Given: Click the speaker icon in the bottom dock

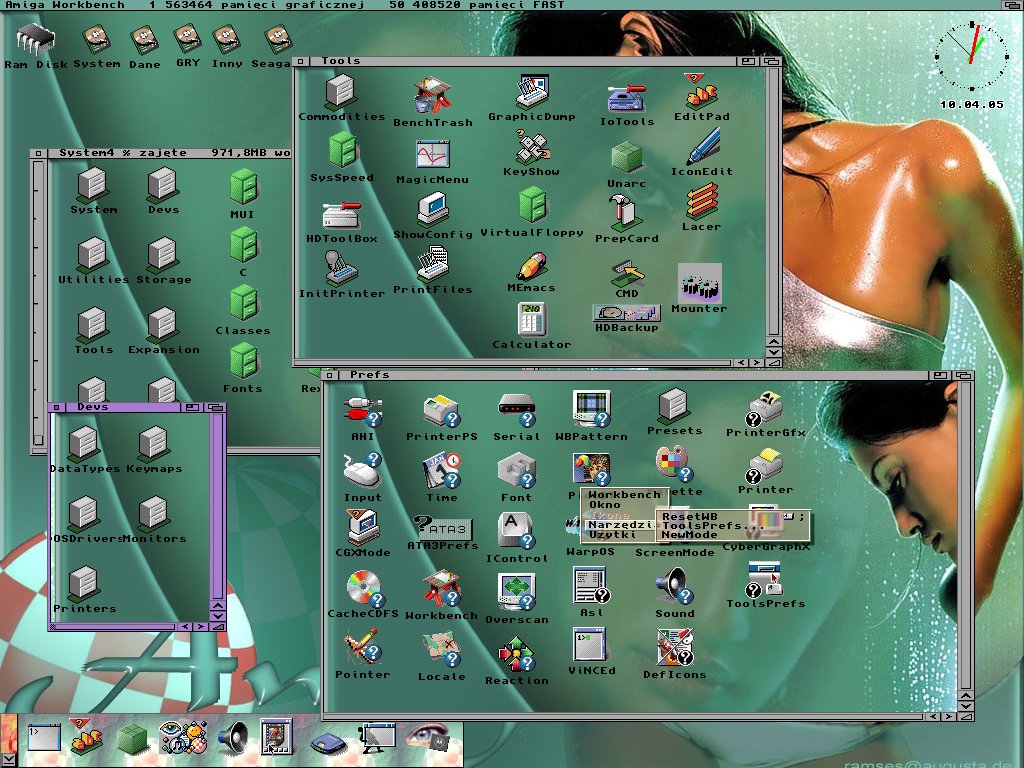Looking at the screenshot, I should click(233, 738).
